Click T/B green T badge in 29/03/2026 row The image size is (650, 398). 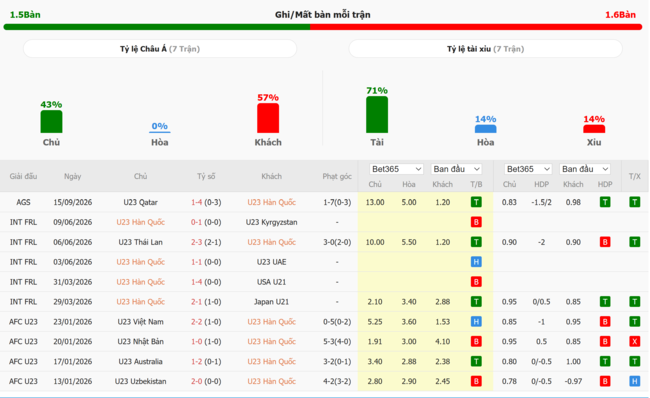click(476, 302)
